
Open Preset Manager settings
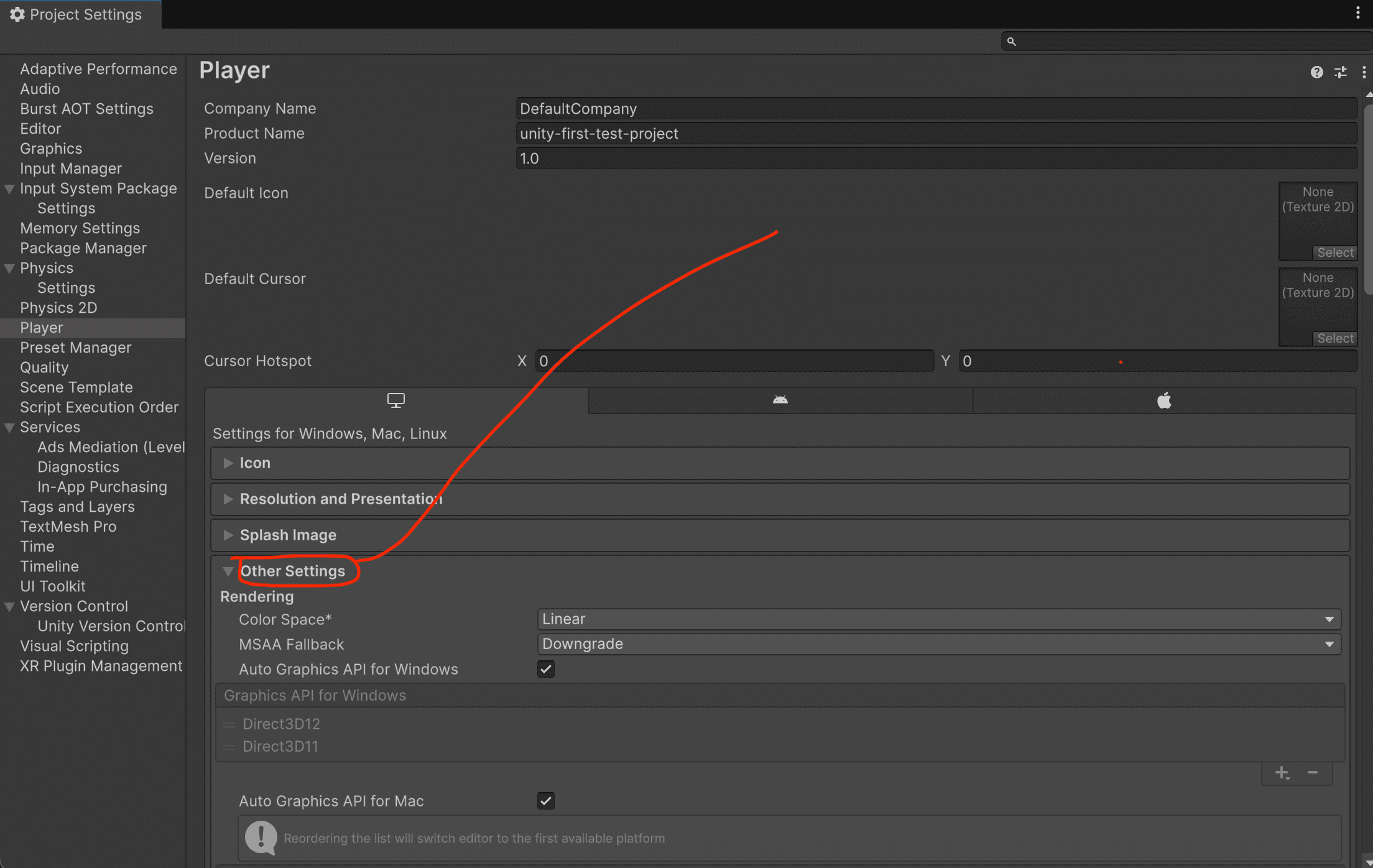pyautogui.click(x=76, y=348)
